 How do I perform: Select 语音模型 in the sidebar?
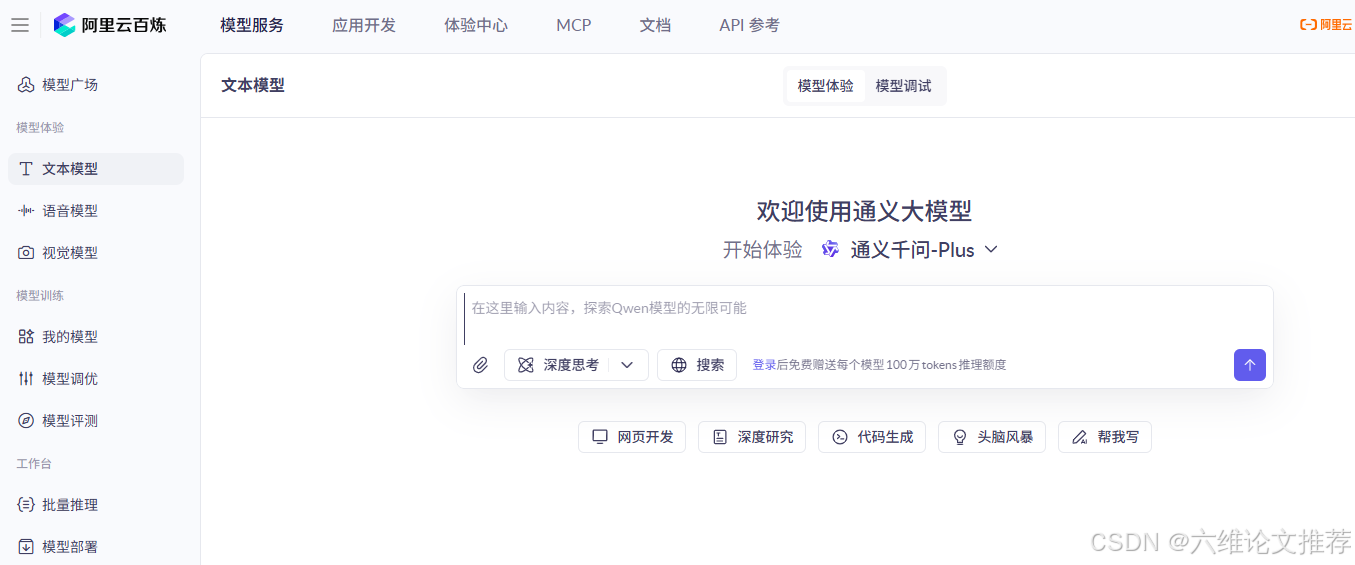(96, 211)
